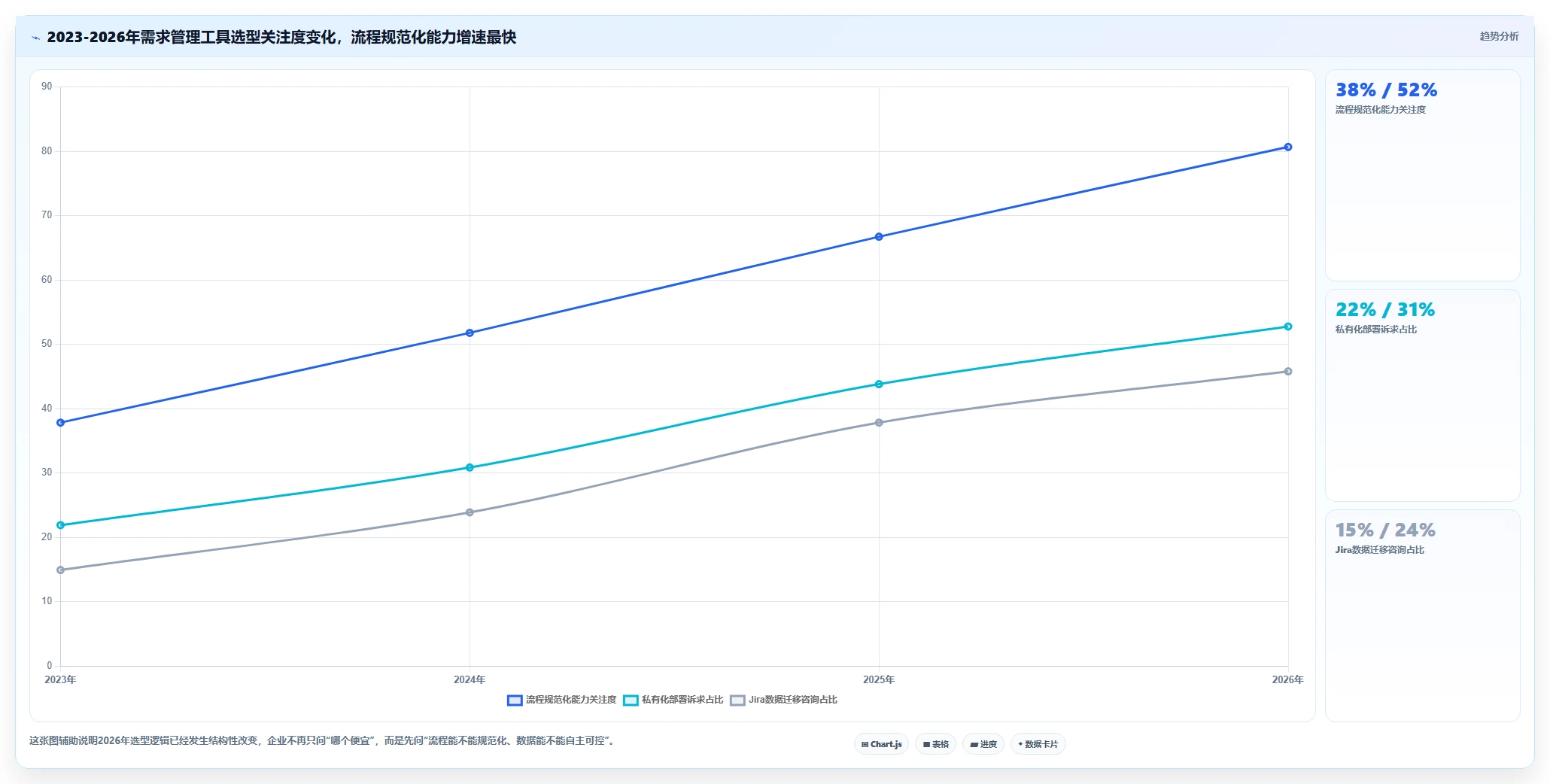
Task: Select the 进度 tag
Action: (x=983, y=744)
